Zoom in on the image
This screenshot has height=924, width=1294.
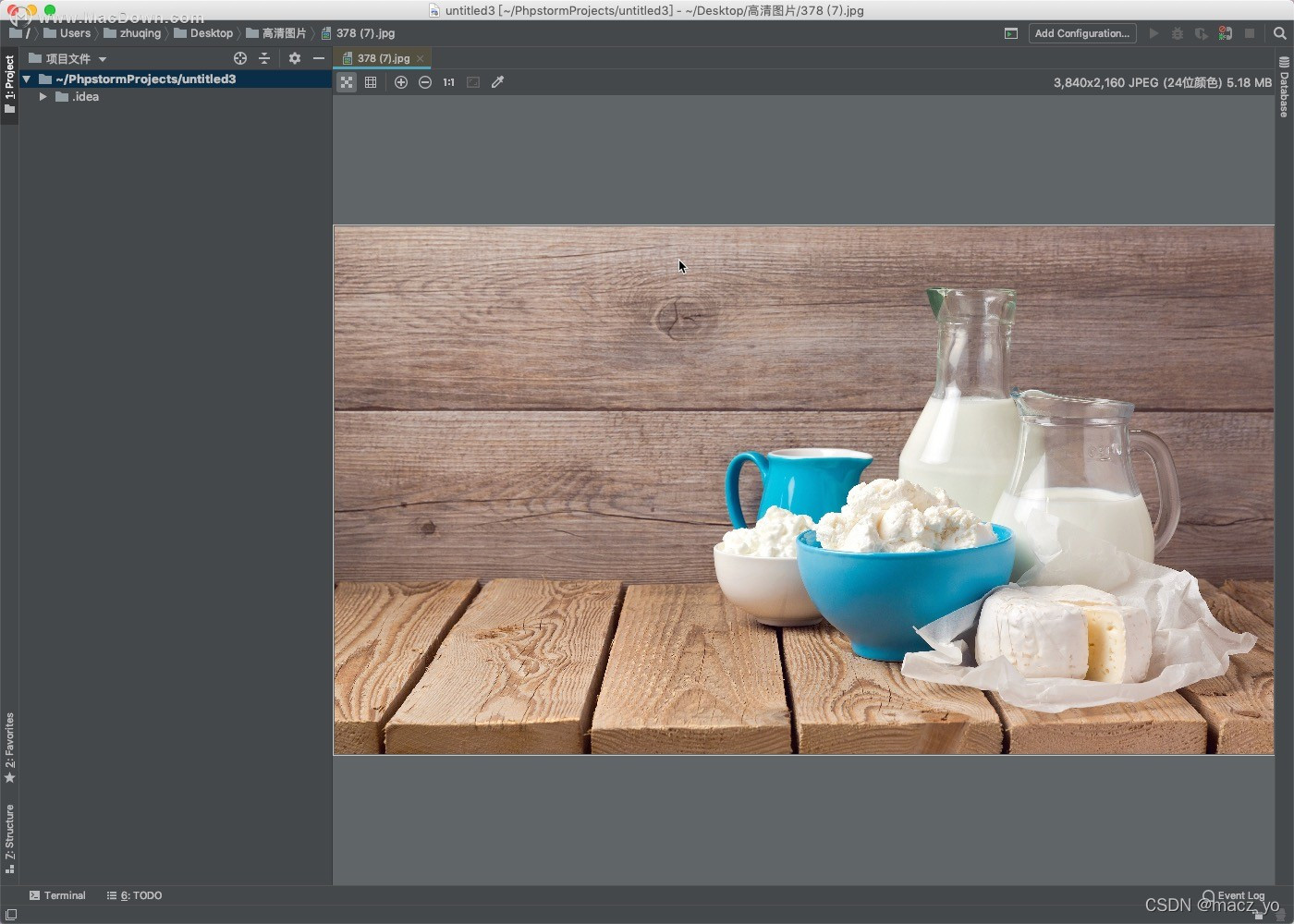(401, 82)
